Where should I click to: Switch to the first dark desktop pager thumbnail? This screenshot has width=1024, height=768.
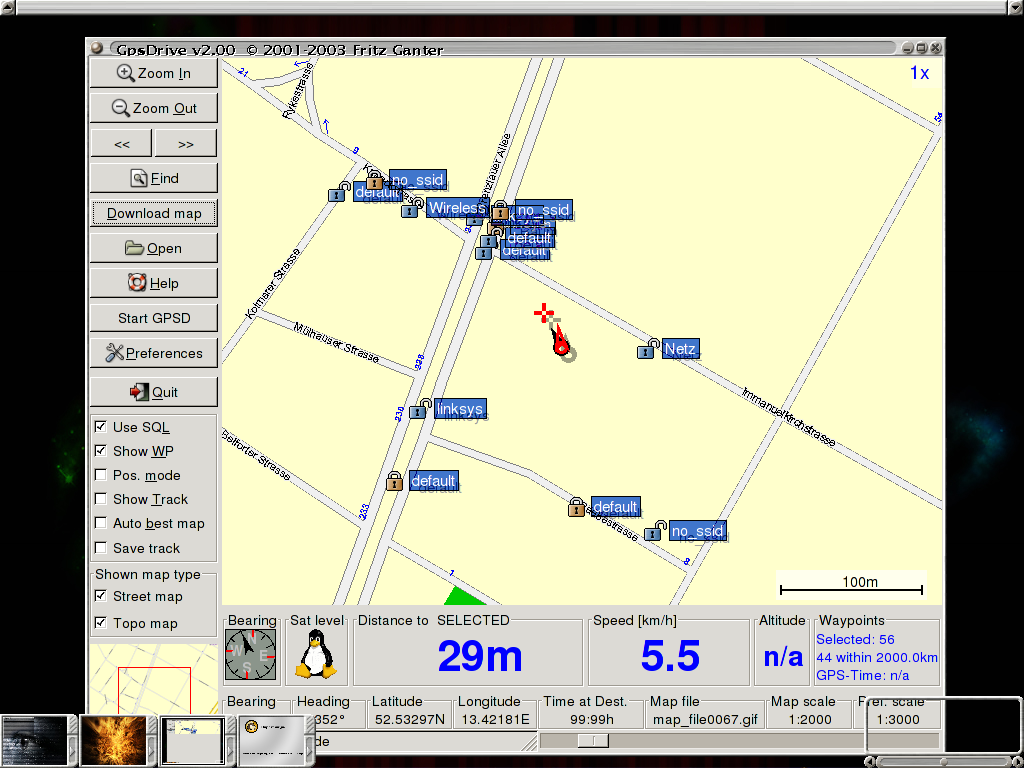[35, 740]
